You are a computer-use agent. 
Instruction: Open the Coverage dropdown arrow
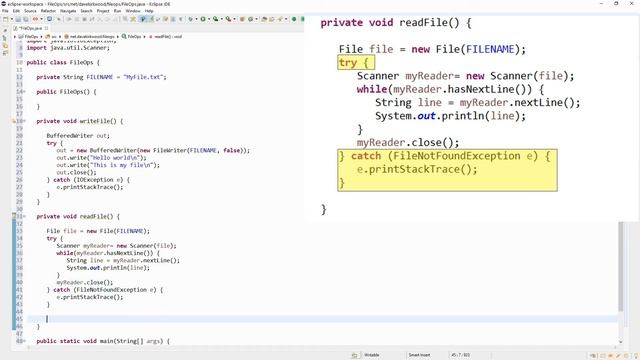[222, 19]
